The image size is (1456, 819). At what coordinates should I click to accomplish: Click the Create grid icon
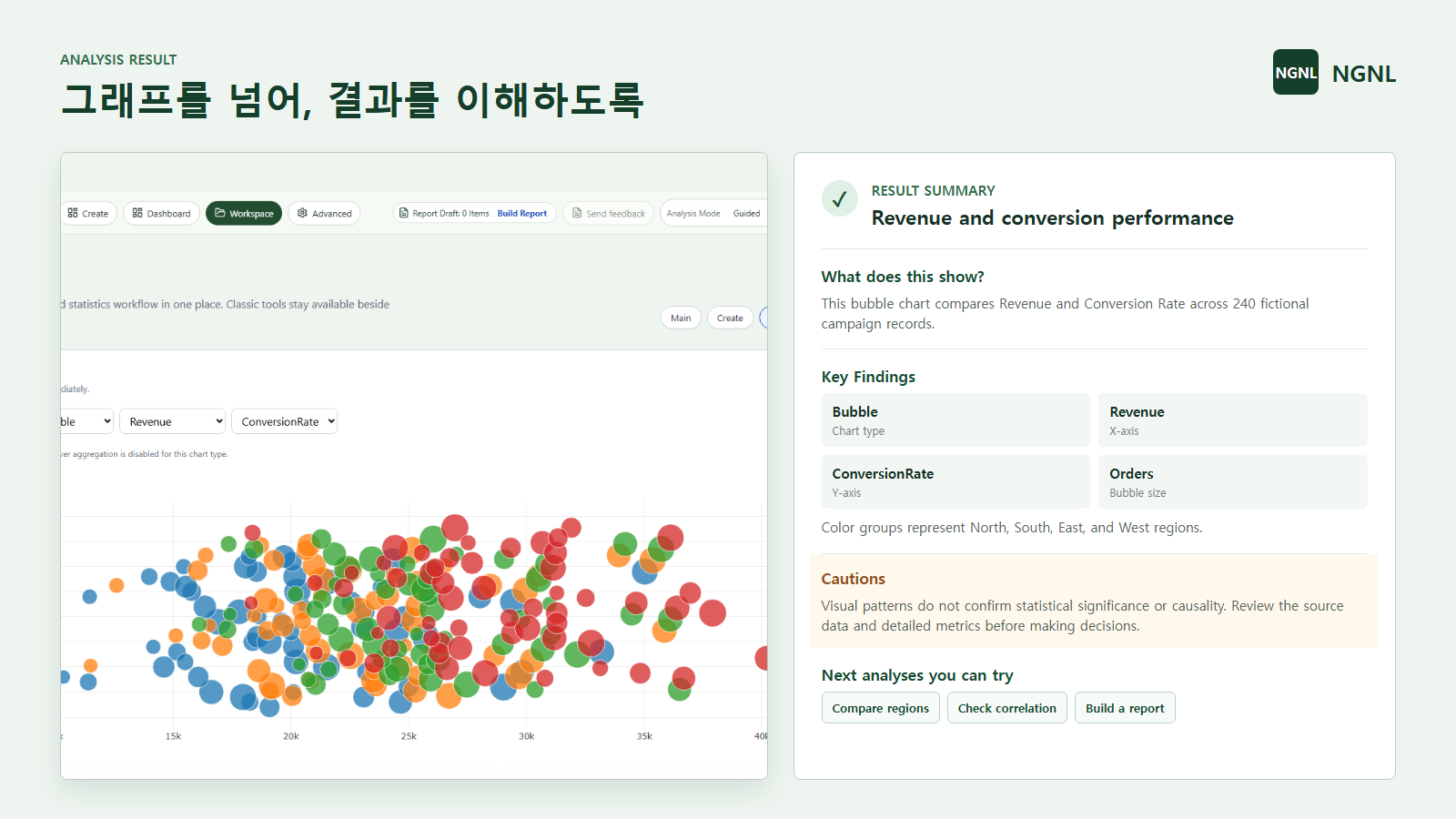[x=73, y=213]
